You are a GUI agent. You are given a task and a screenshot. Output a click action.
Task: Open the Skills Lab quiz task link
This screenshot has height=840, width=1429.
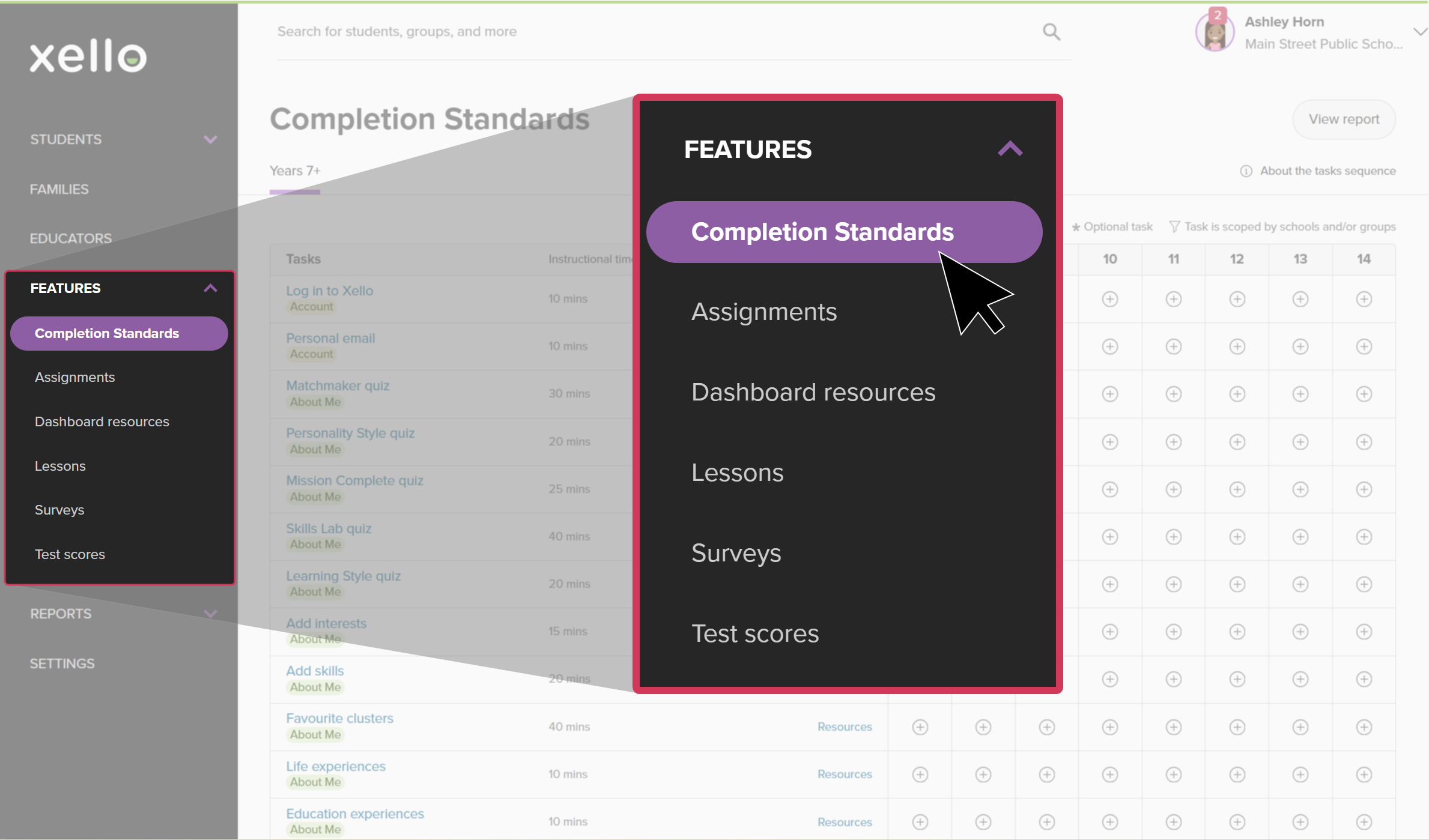[x=329, y=528]
